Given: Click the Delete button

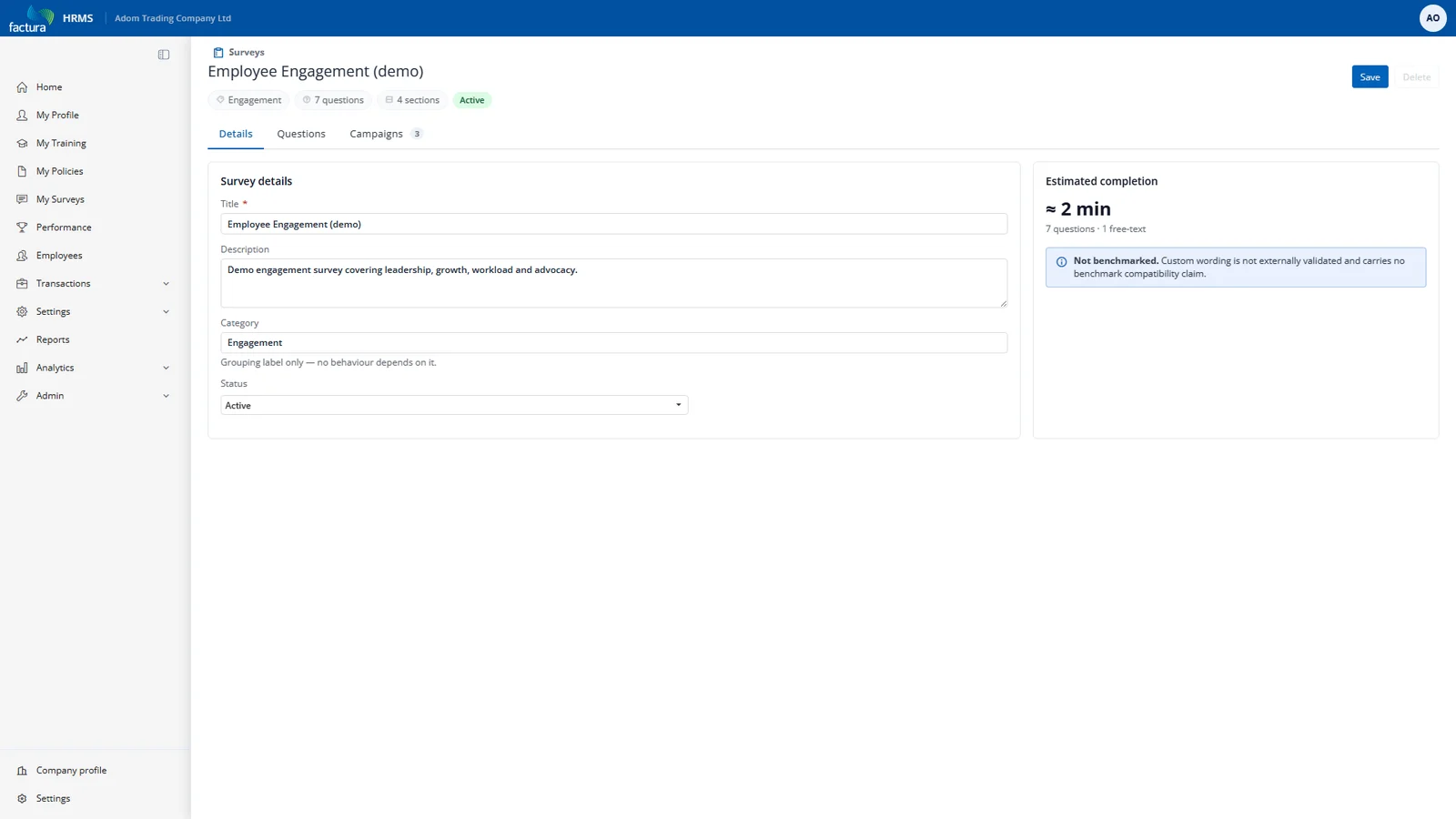Looking at the screenshot, I should 1416,77.
